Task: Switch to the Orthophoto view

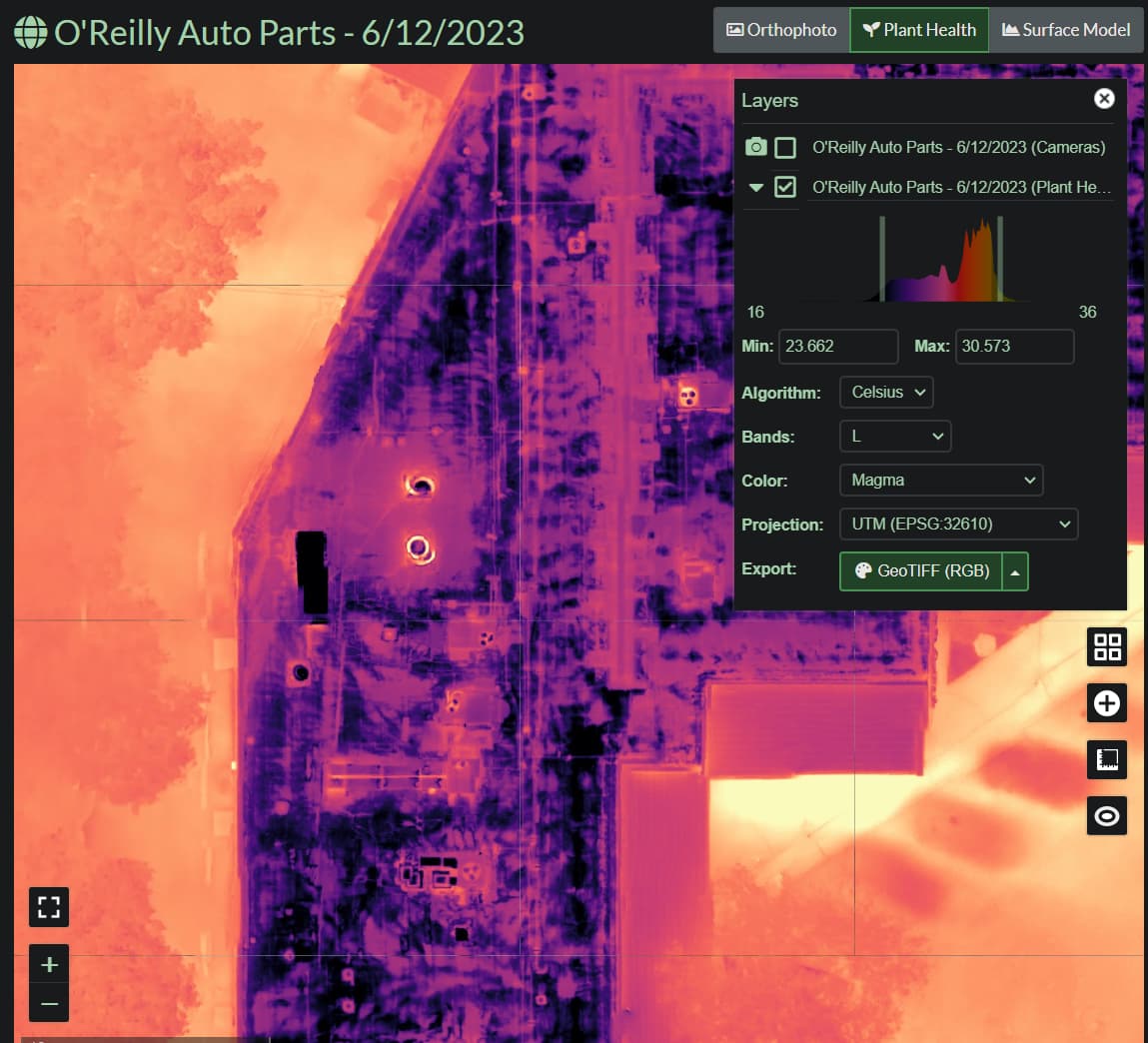Action: point(780,29)
